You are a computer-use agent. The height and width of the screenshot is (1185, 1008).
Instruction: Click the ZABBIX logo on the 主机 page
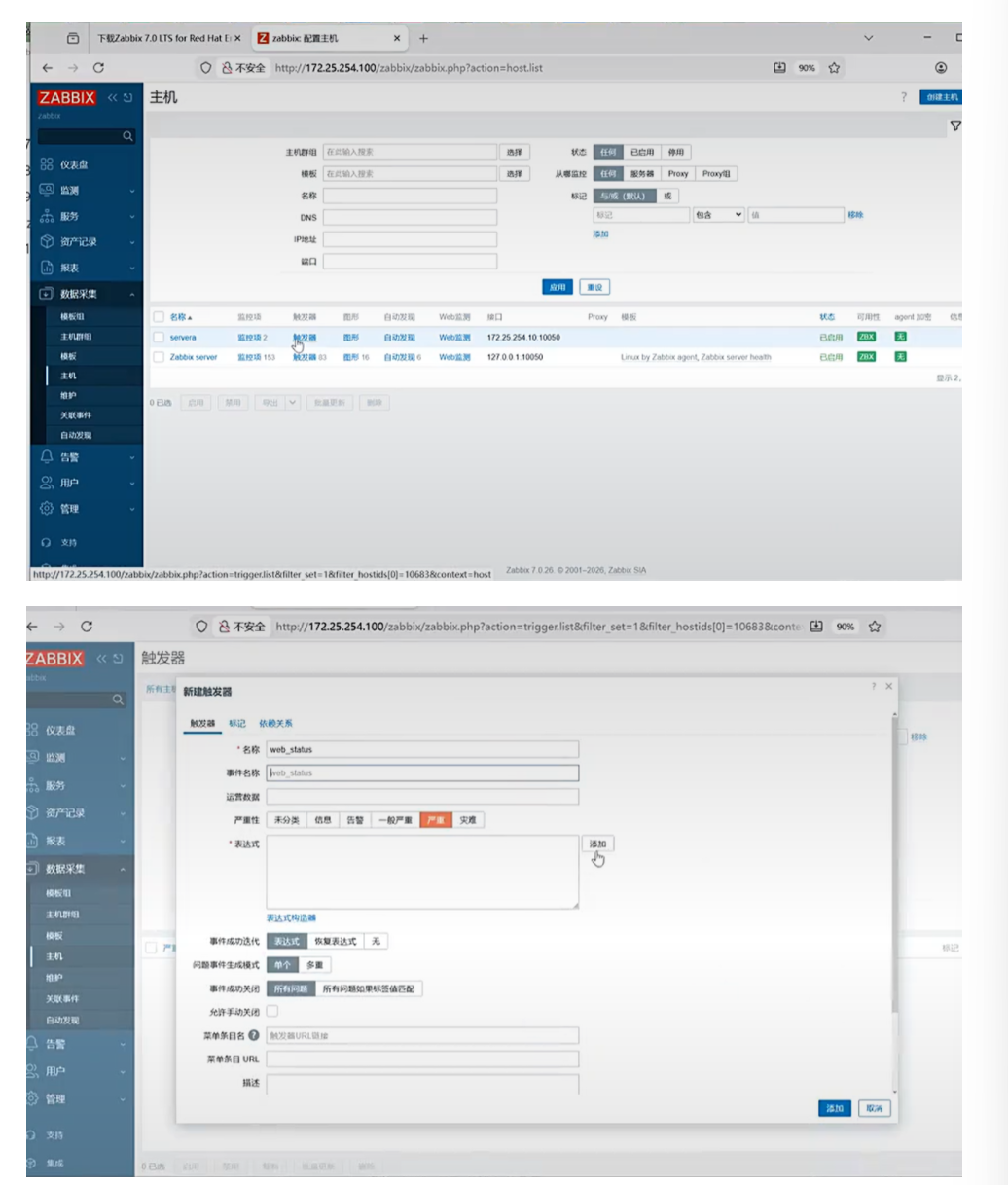pyautogui.click(x=67, y=97)
